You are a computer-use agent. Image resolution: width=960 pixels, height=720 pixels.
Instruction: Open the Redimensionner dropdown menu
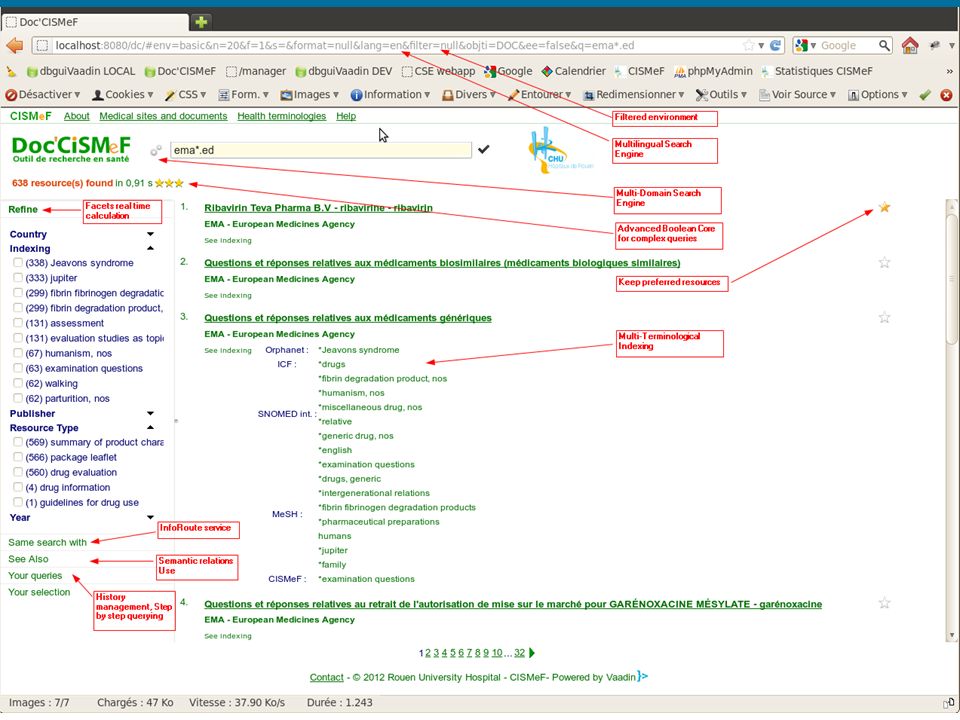[x=634, y=95]
